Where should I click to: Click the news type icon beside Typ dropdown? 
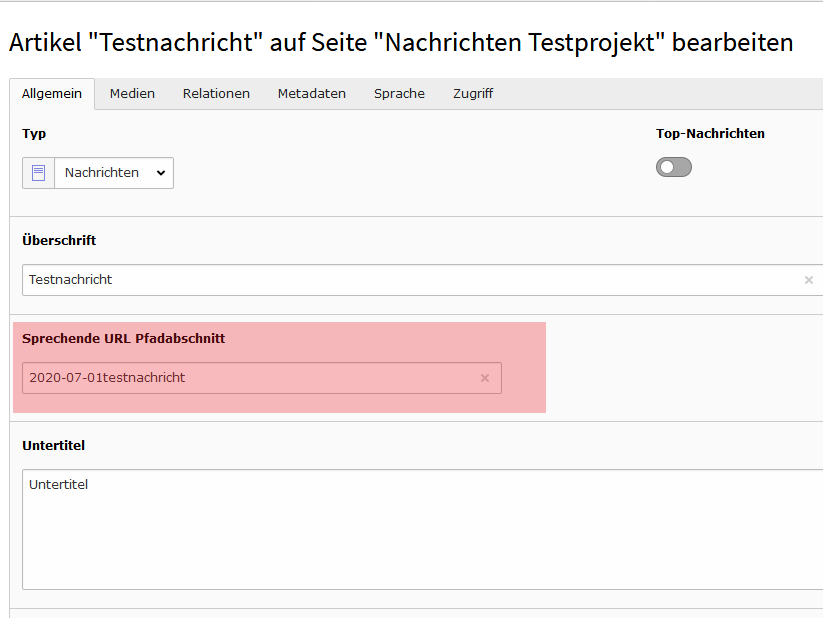38,173
